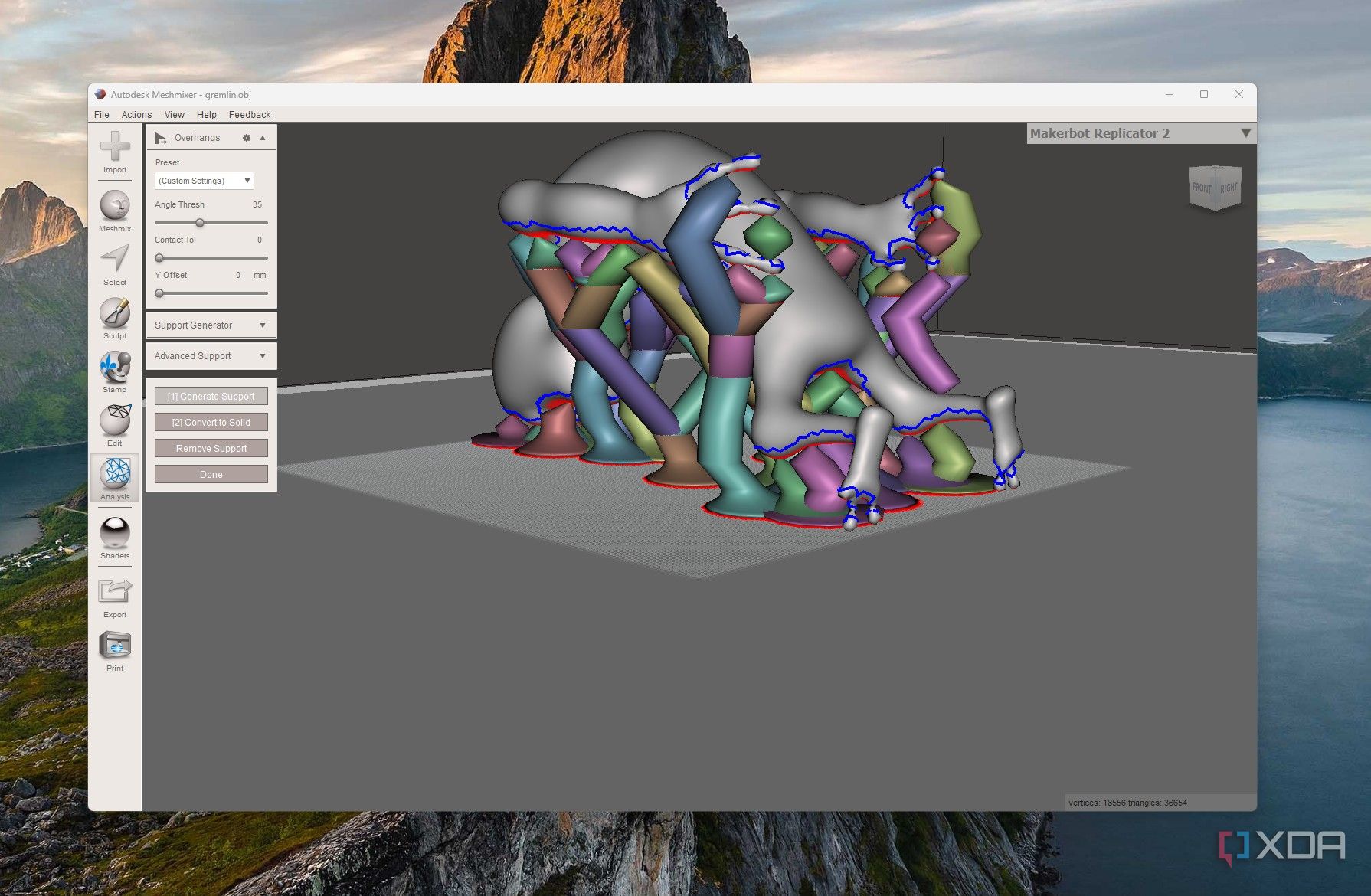Collapse the Overhangs panel arrow
Screen dimensions: 1371x896
[x=263, y=138]
